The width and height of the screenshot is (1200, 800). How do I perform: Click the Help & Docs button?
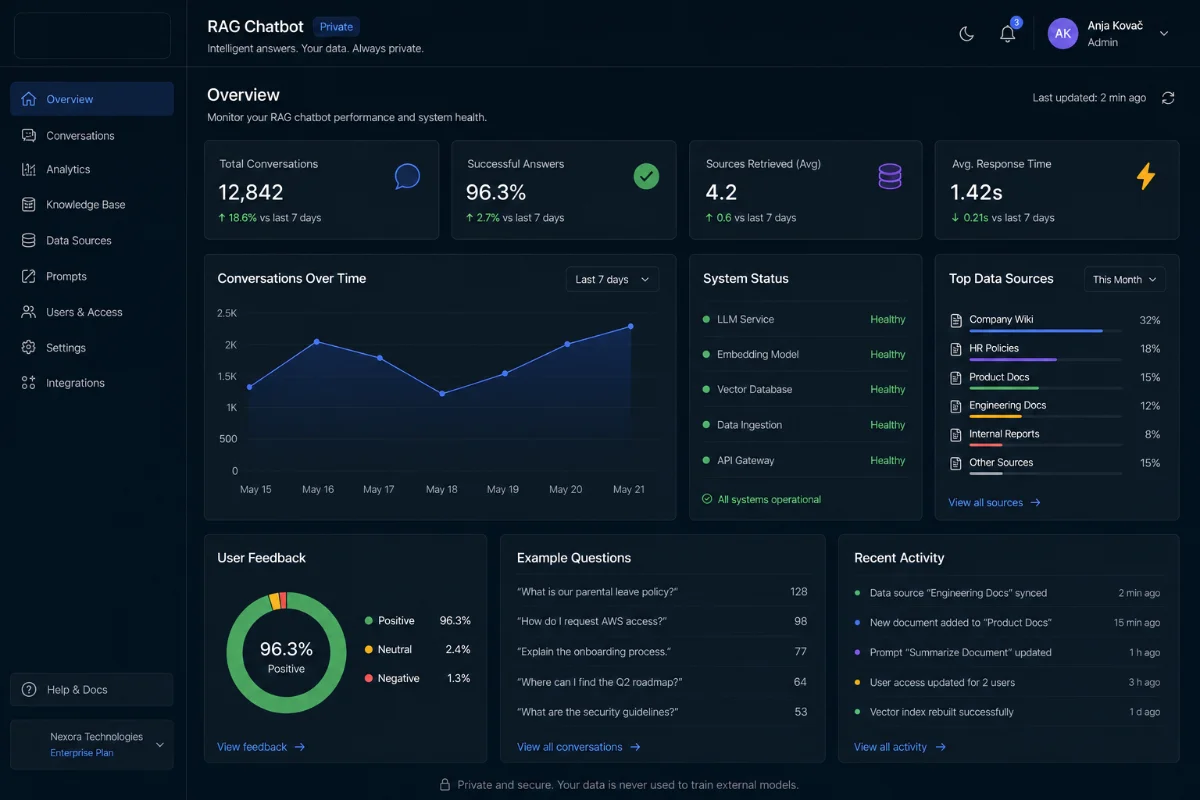coord(92,690)
